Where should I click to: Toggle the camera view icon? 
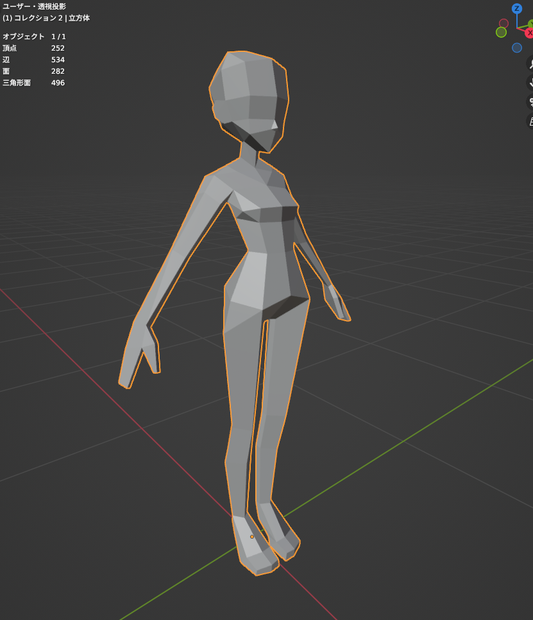pyautogui.click(x=531, y=102)
